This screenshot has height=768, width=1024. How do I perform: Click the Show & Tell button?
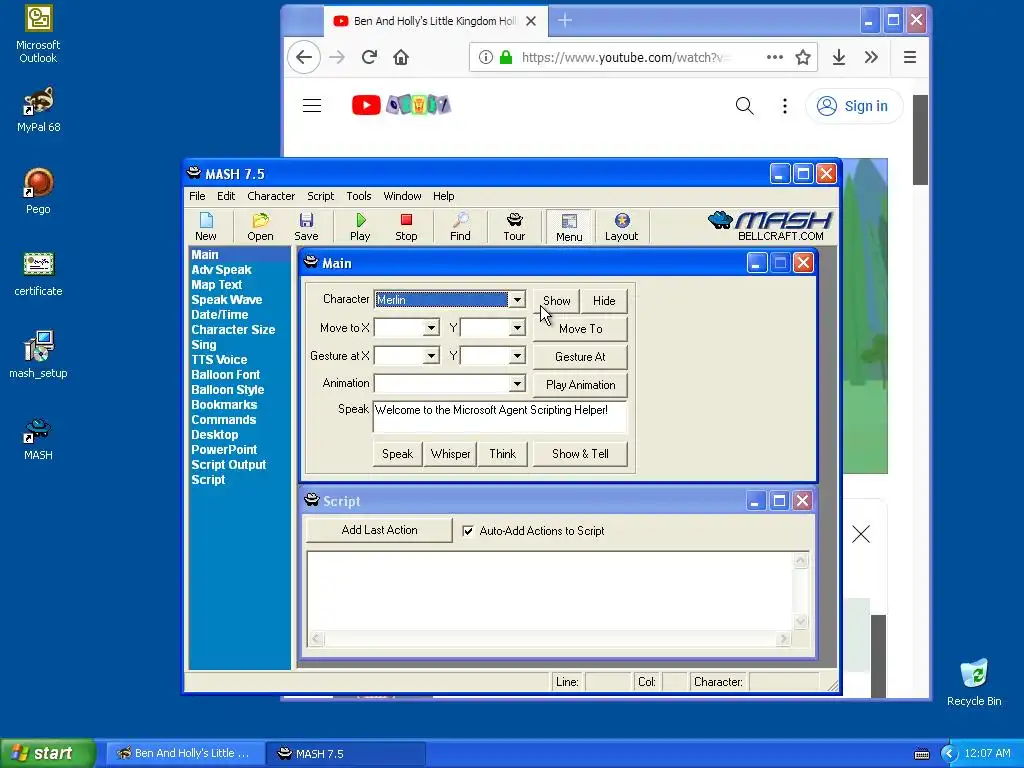pos(581,454)
